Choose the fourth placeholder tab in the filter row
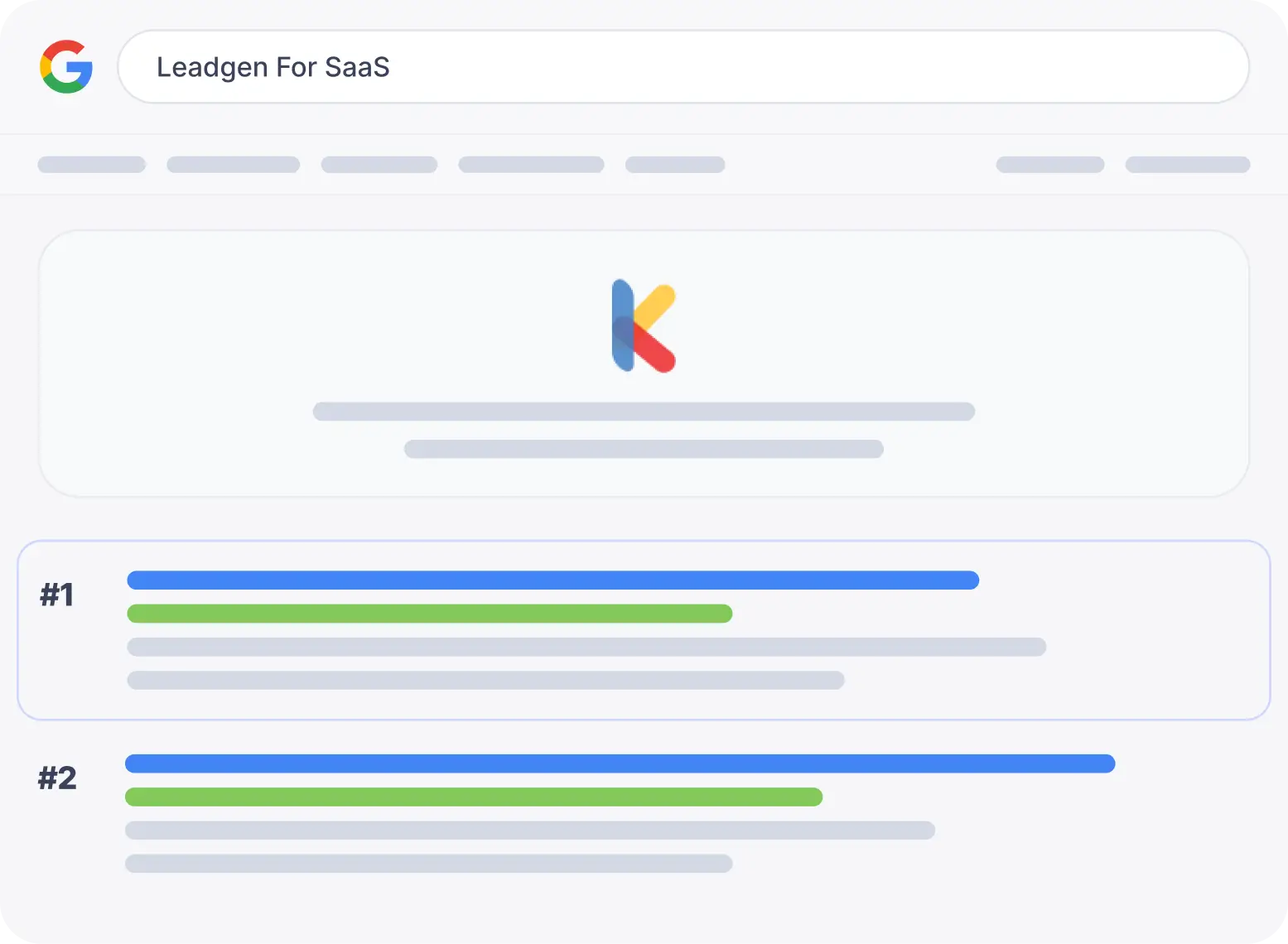 [531, 165]
